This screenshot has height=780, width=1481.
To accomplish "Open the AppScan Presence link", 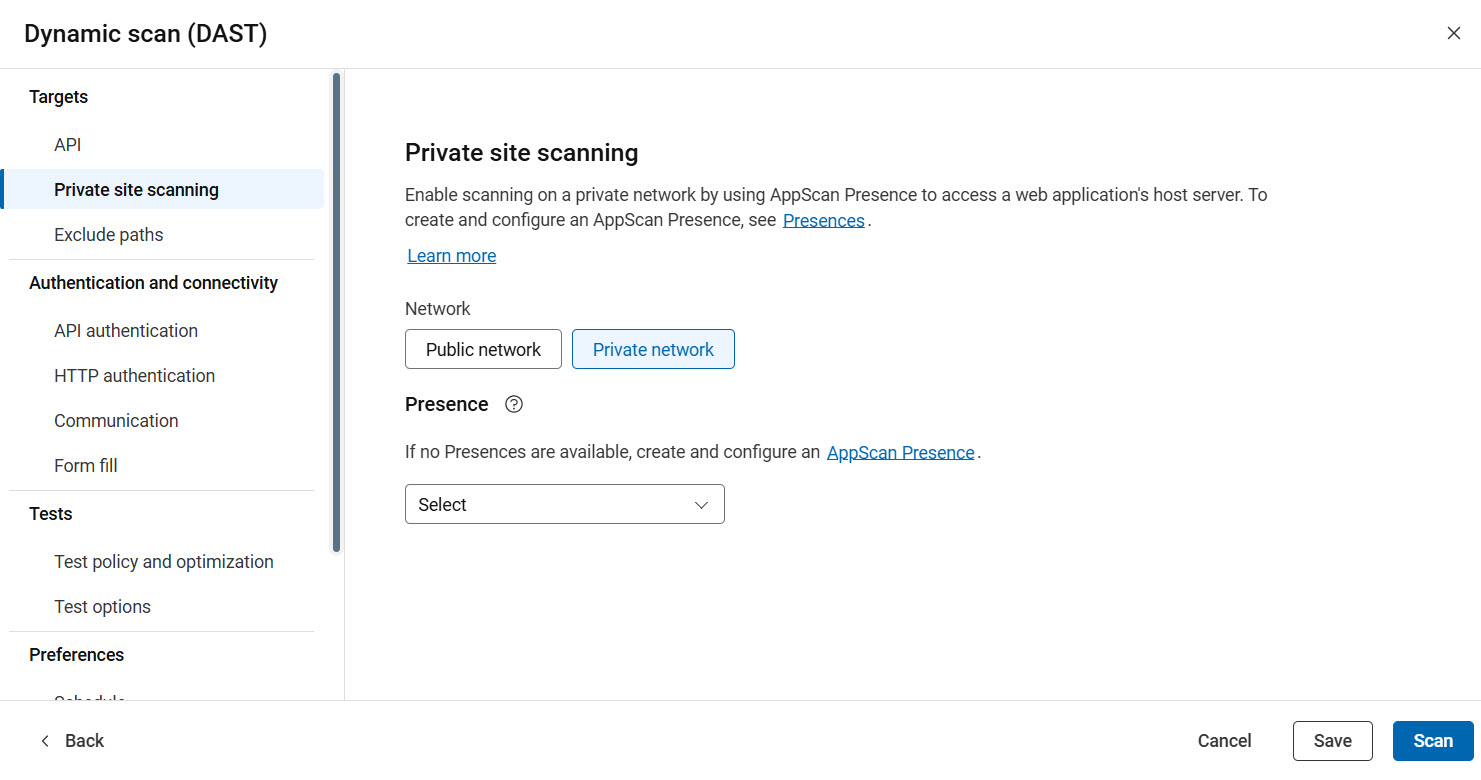I will tap(900, 451).
